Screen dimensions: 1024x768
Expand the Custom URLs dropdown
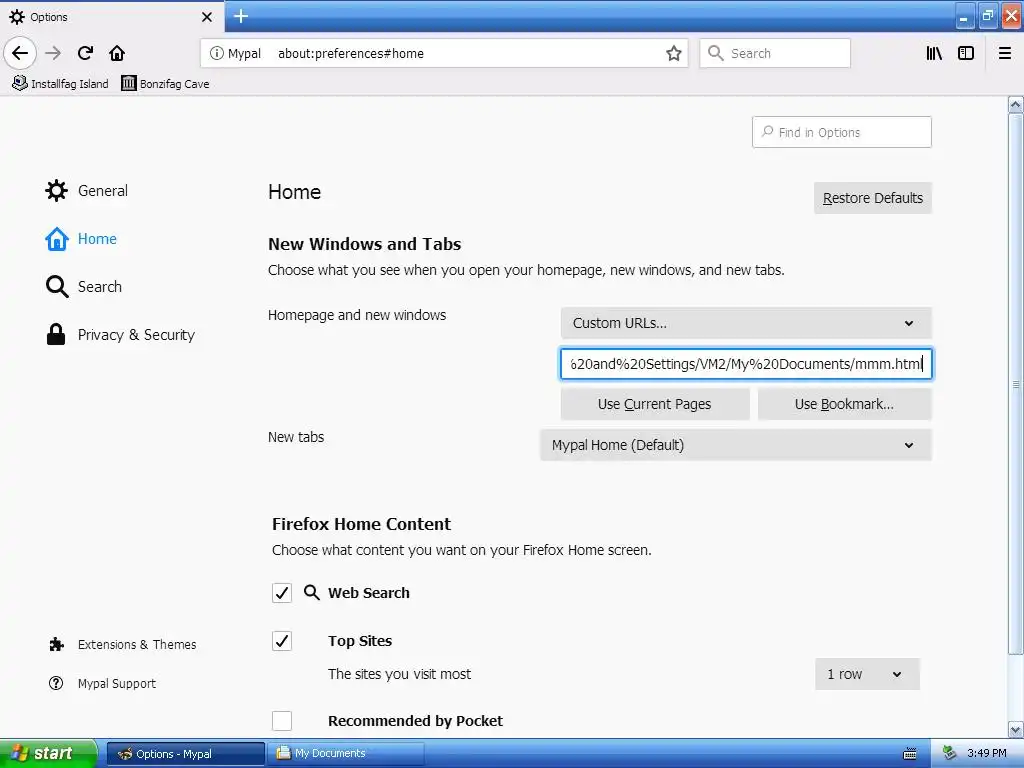coord(746,323)
